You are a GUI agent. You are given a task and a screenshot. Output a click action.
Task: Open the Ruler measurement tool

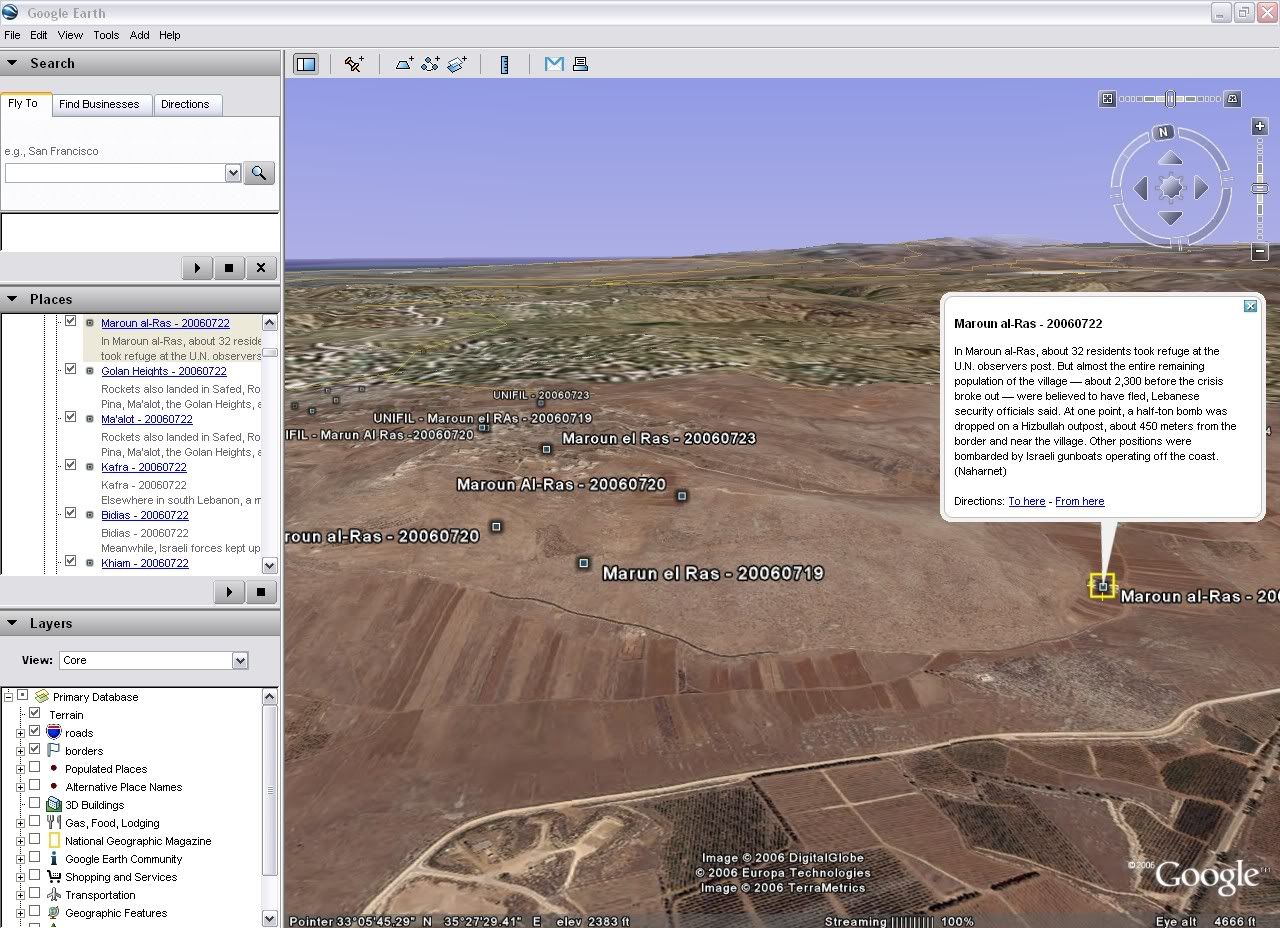pos(505,64)
